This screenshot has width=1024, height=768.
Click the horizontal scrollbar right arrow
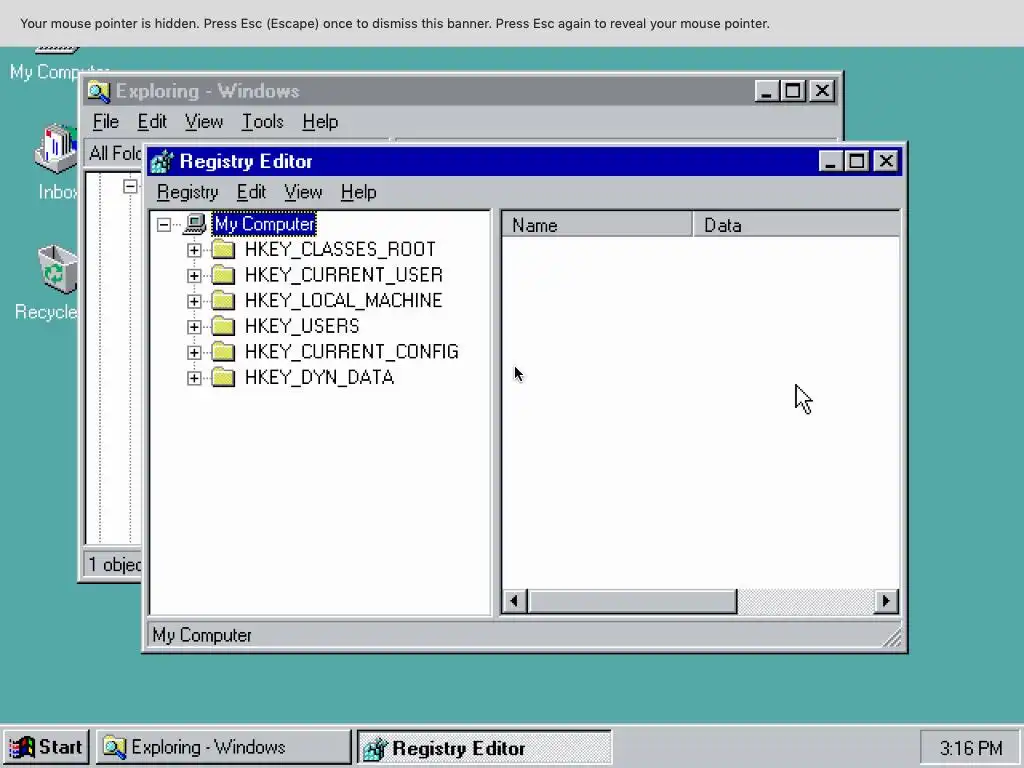(886, 601)
